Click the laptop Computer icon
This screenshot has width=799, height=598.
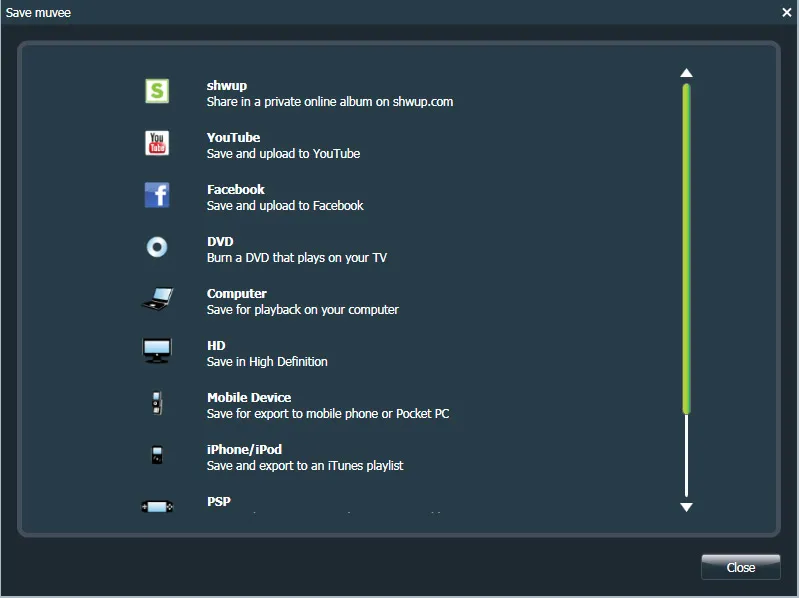tap(157, 299)
